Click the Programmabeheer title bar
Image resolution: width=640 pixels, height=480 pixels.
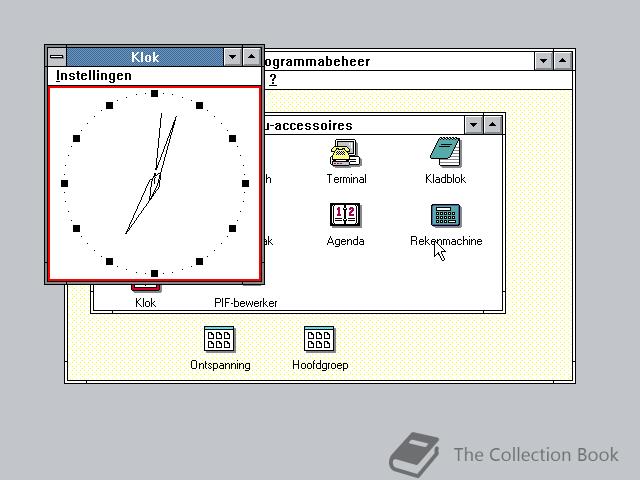pos(399,61)
